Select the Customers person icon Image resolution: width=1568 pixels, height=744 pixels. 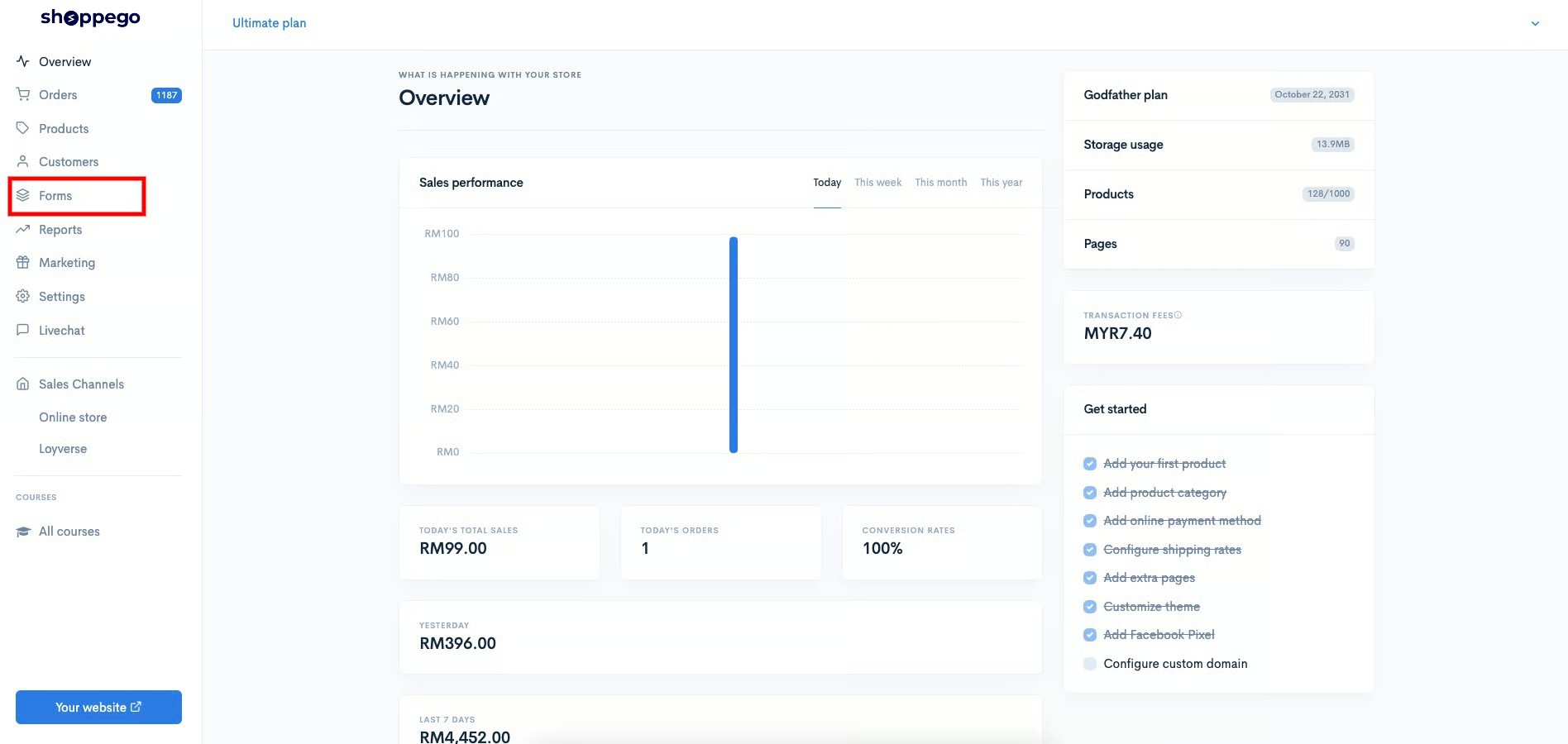[x=23, y=161]
